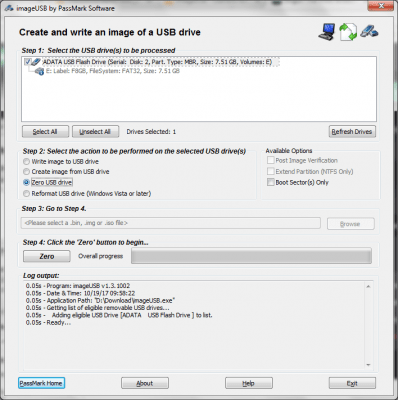Start zeroing with the Zero button
Image resolution: width=398 pixels, height=400 pixels.
point(47,256)
